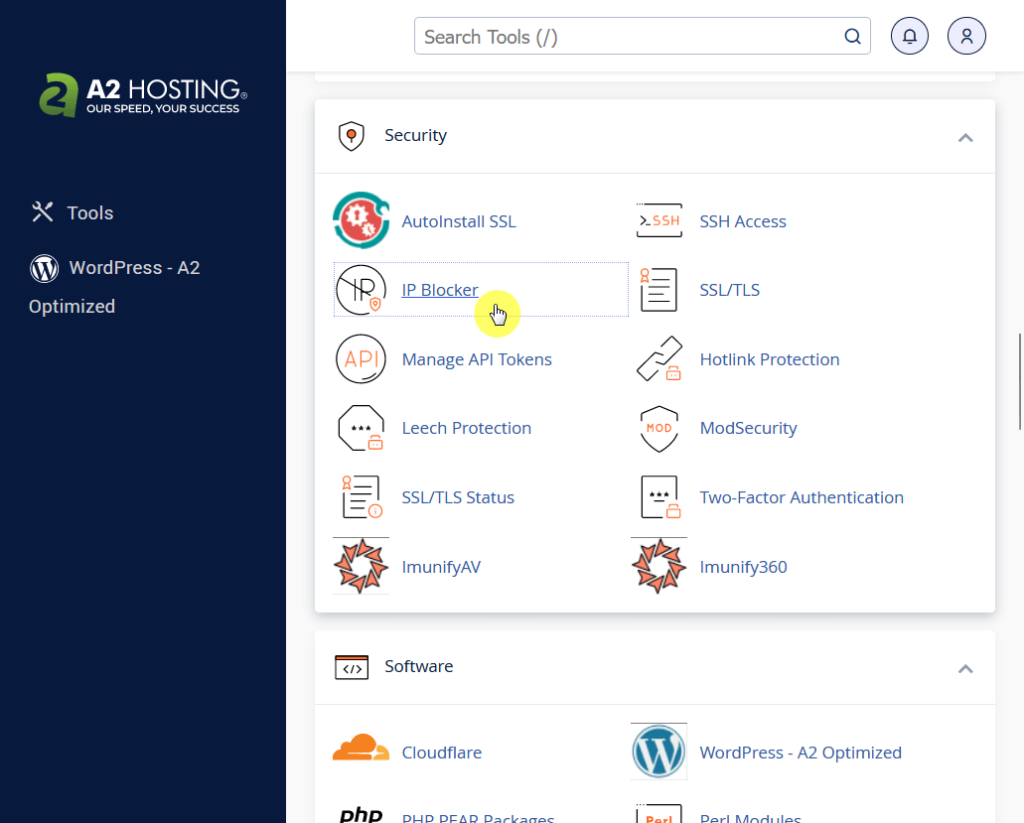The image size is (1024, 823).
Task: Open the Imunify360 link
Action: pos(743,567)
